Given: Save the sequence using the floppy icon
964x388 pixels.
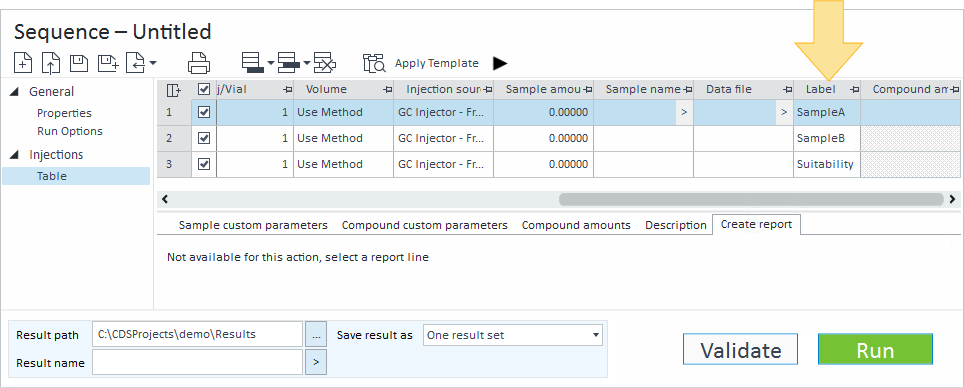Looking at the screenshot, I should pos(79,63).
